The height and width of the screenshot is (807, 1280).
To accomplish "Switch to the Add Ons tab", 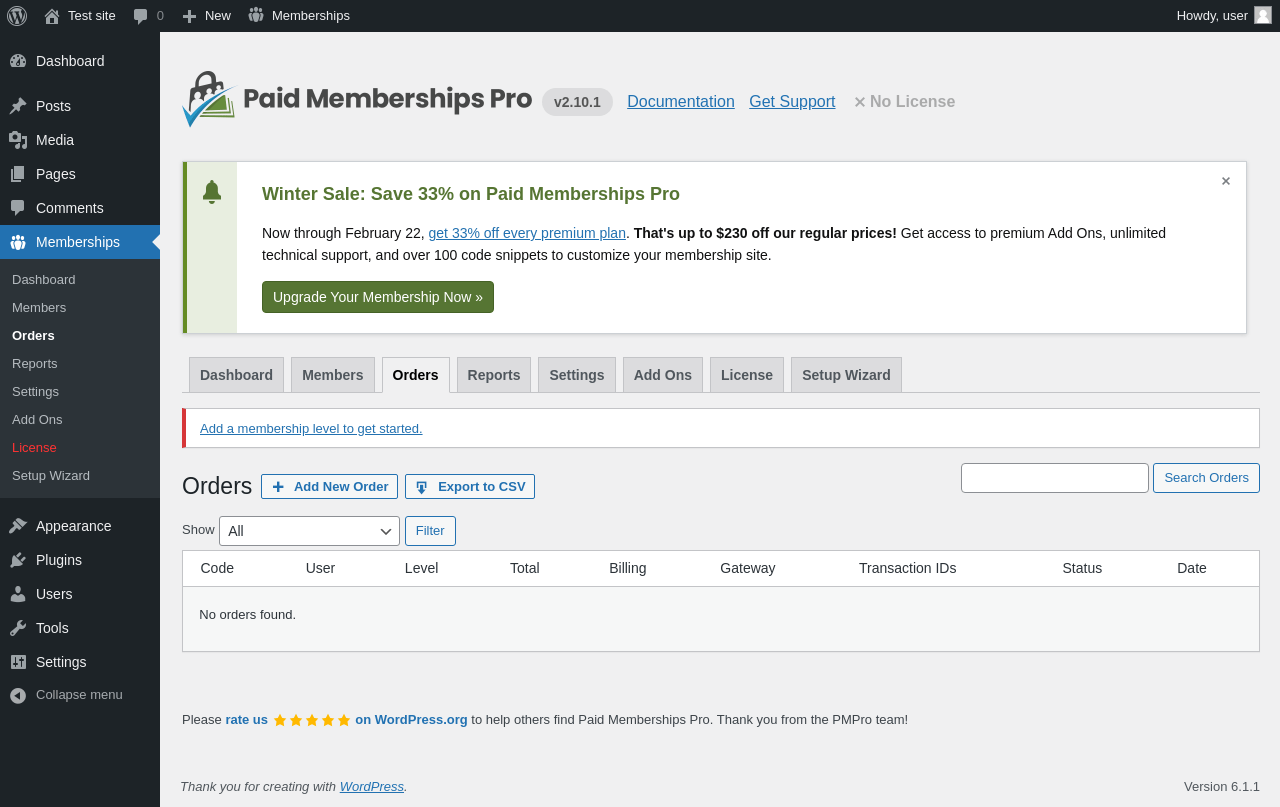I will point(663,375).
